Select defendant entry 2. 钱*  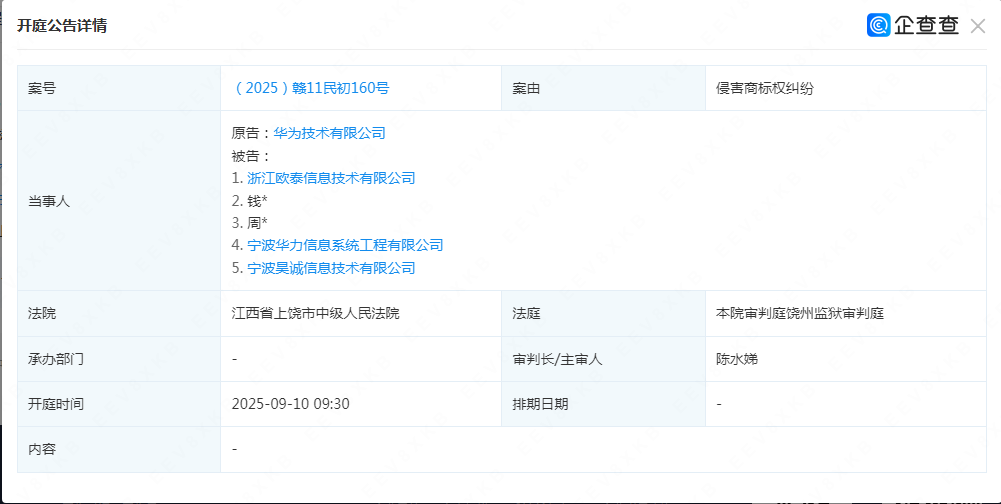[250, 201]
